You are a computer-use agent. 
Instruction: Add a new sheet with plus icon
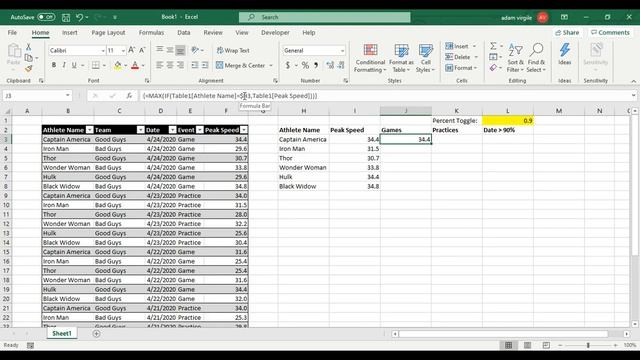[x=96, y=334]
